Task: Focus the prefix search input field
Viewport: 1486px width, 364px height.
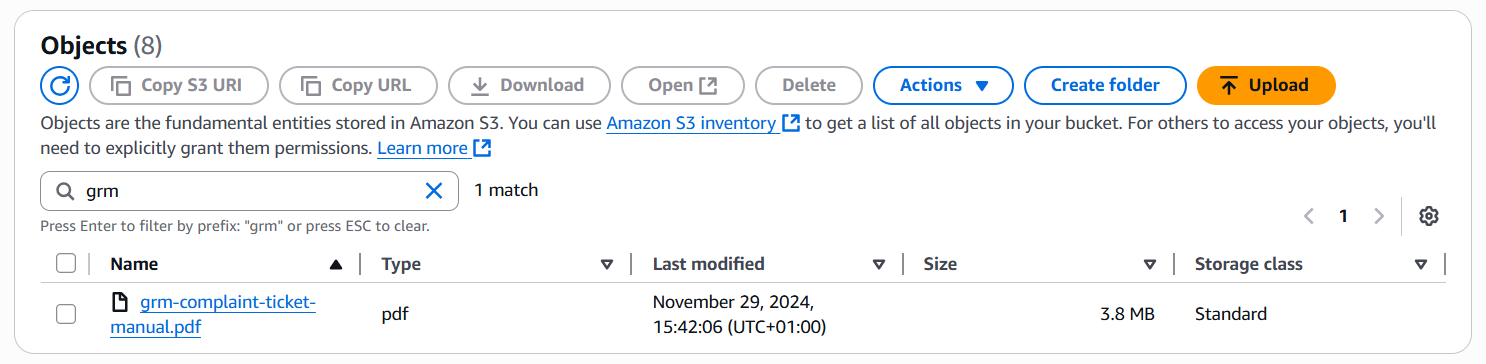Action: (x=249, y=191)
